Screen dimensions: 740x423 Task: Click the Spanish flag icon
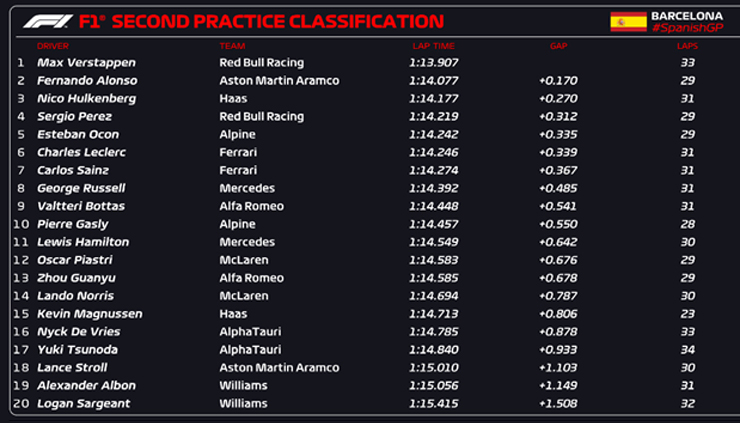(628, 21)
